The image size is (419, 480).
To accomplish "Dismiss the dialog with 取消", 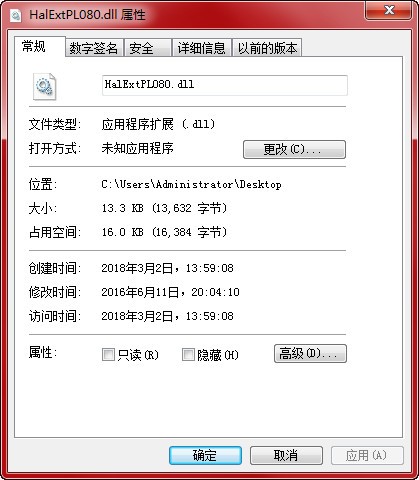I will point(286,455).
